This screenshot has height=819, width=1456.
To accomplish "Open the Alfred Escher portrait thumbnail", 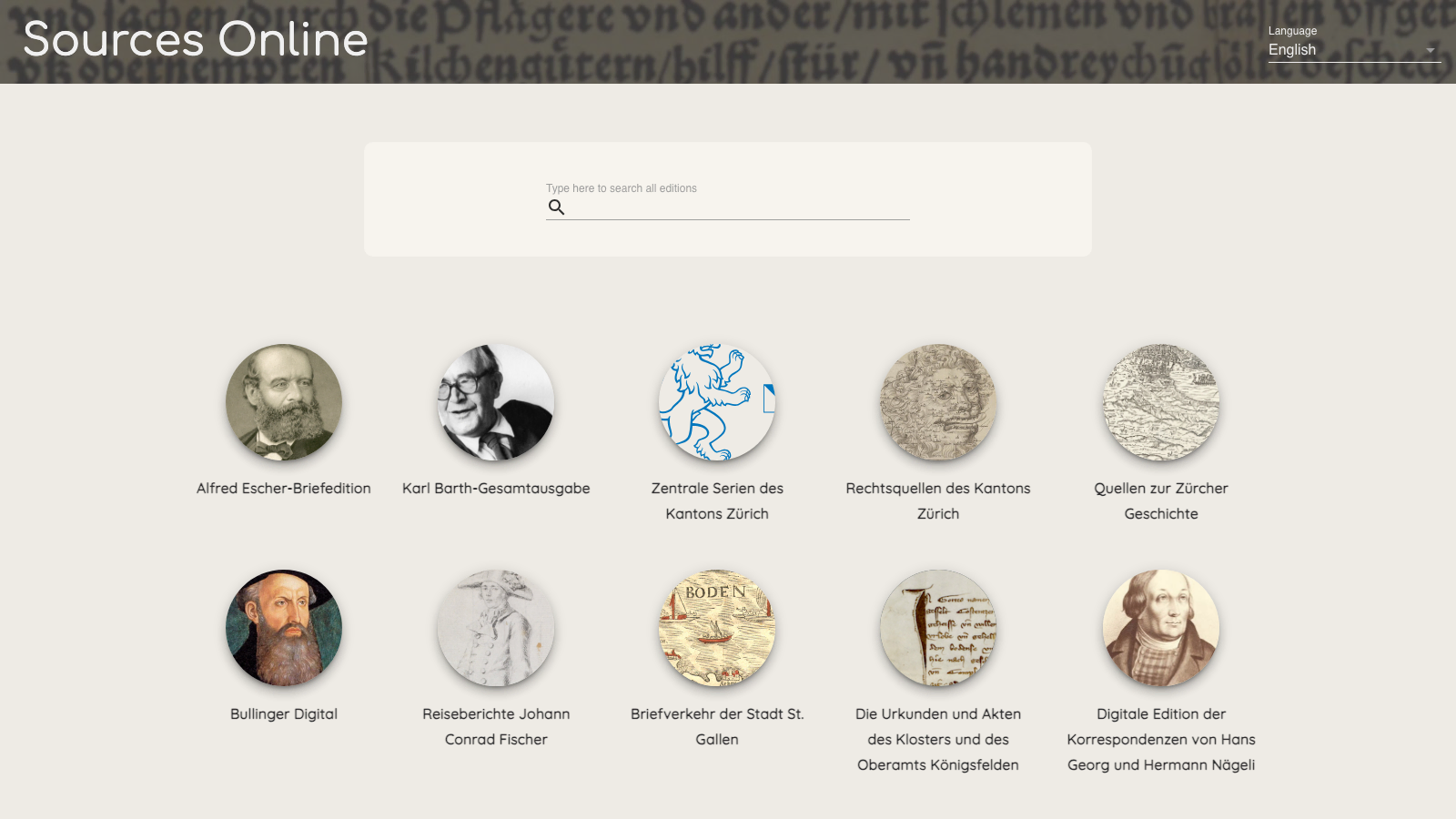I will (x=283, y=403).
